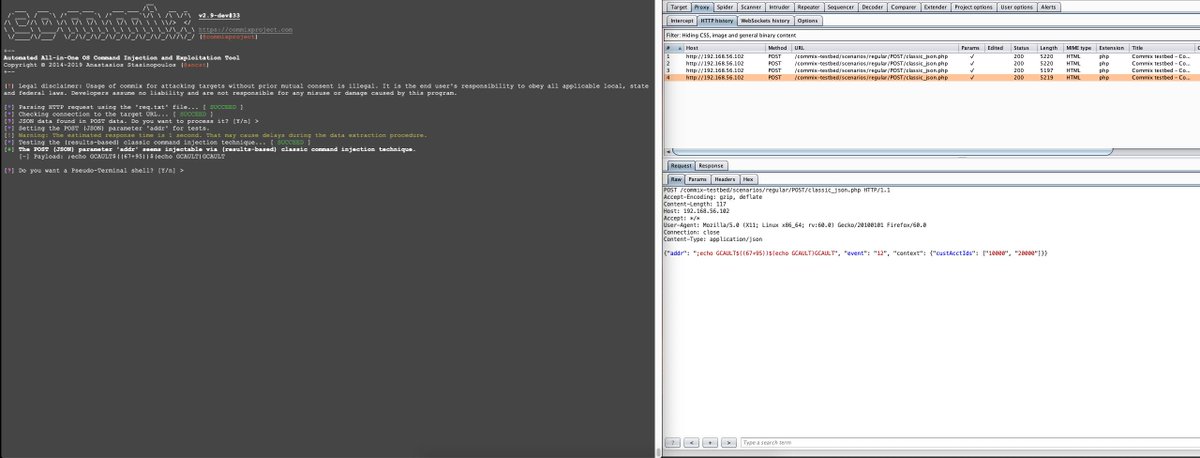
Task: Sort by the Edited column header
Action: pos(998,48)
